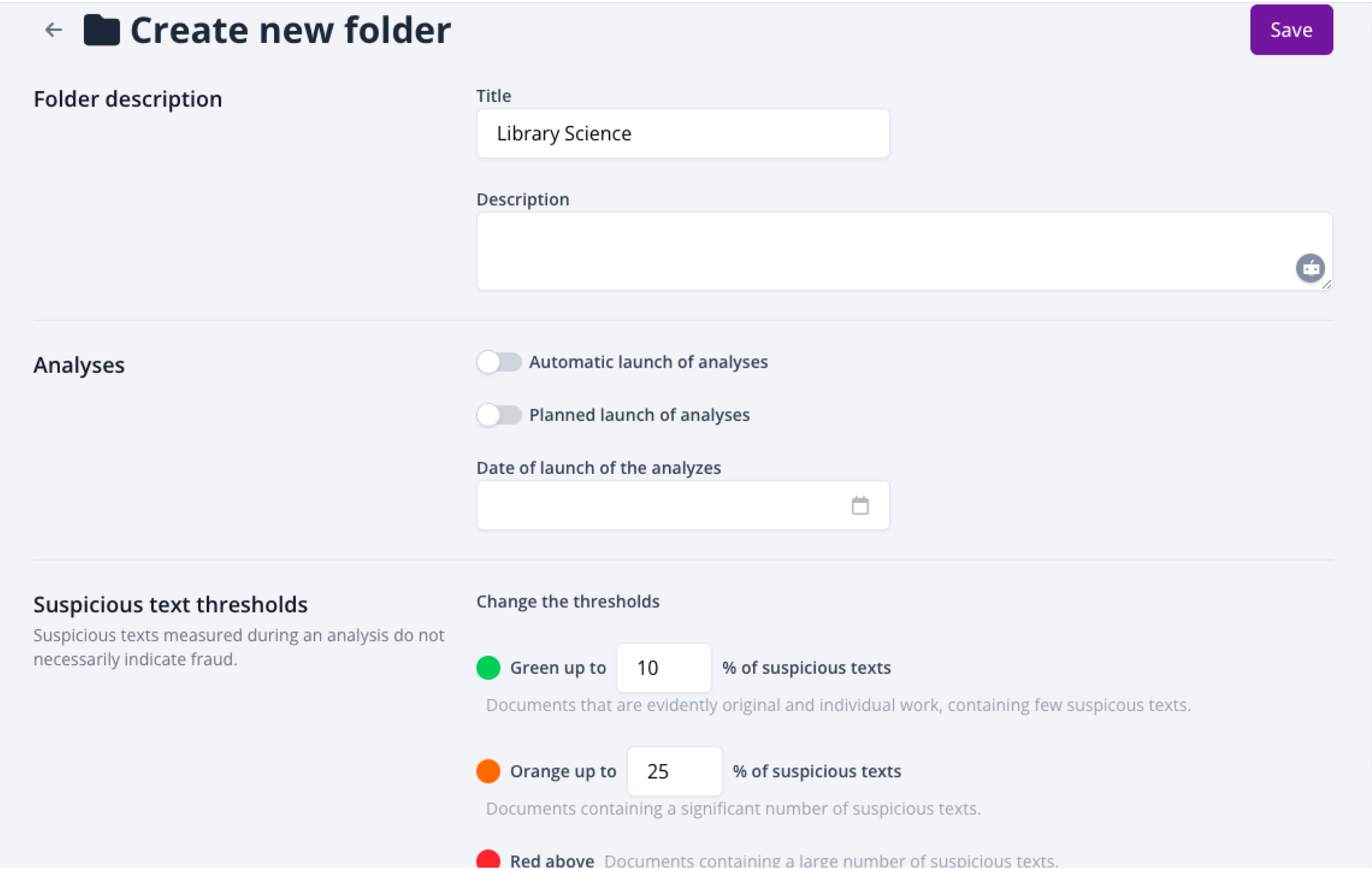Edit the Orange up to percentage field
This screenshot has height=869, width=1372.
click(x=674, y=771)
